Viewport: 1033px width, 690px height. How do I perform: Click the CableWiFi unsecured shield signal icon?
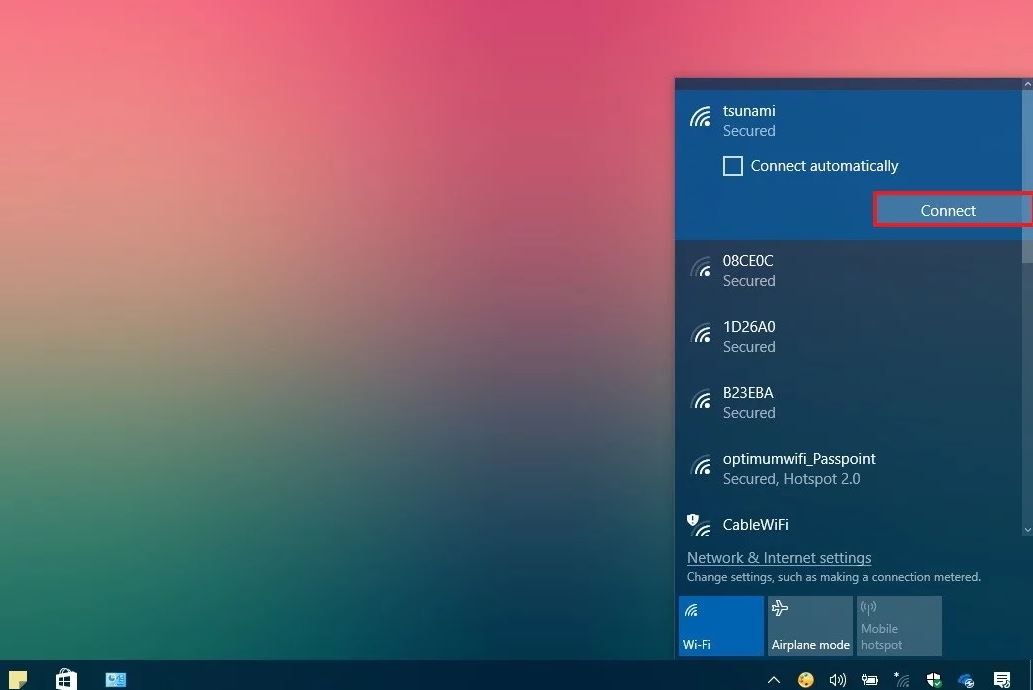pos(698,525)
